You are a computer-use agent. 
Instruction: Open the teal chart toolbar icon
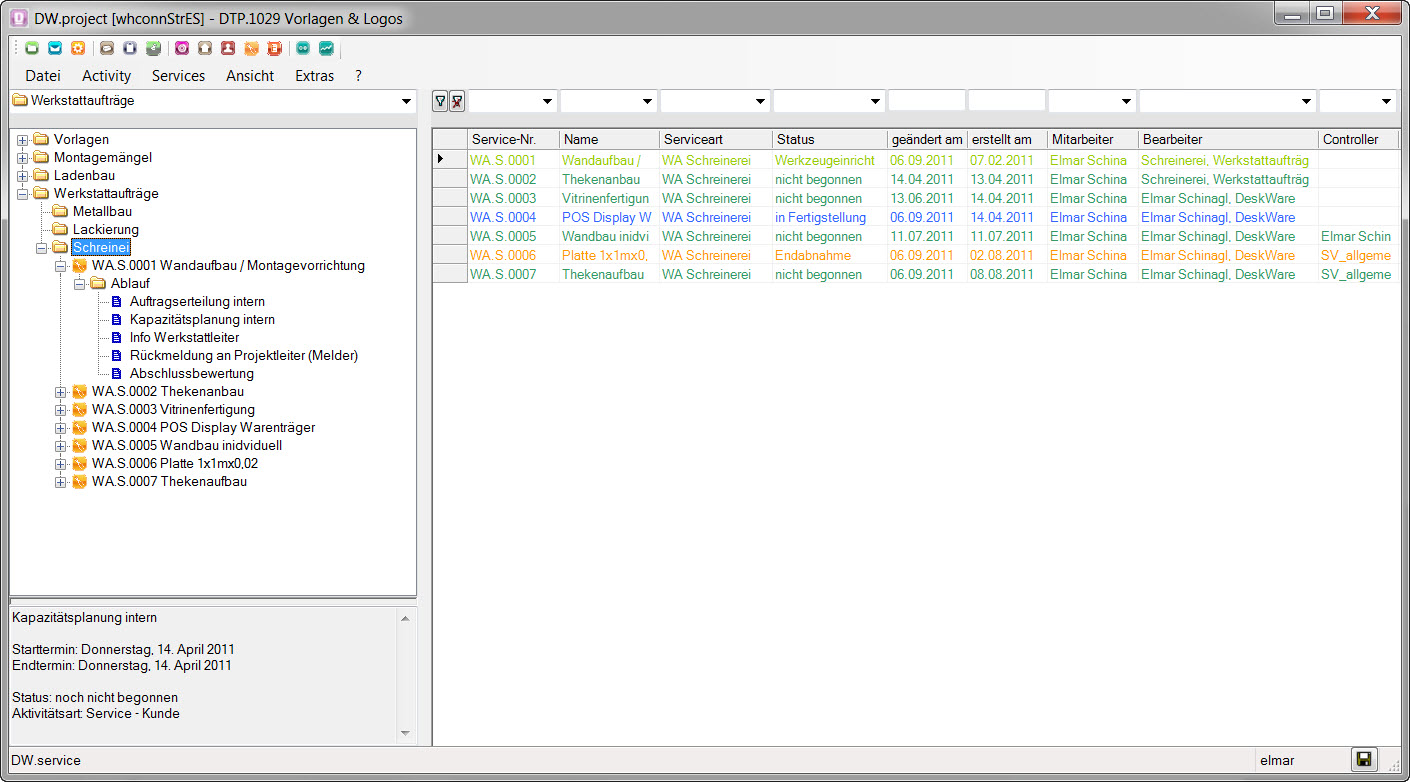pyautogui.click(x=326, y=48)
